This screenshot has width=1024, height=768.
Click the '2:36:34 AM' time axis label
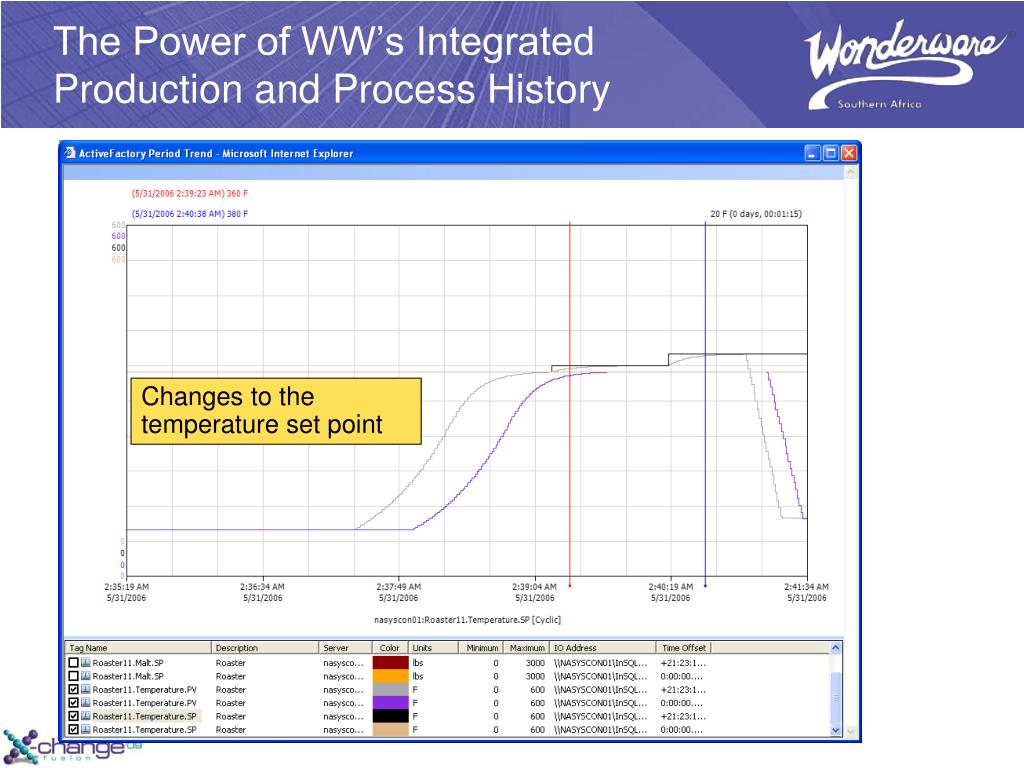263,586
